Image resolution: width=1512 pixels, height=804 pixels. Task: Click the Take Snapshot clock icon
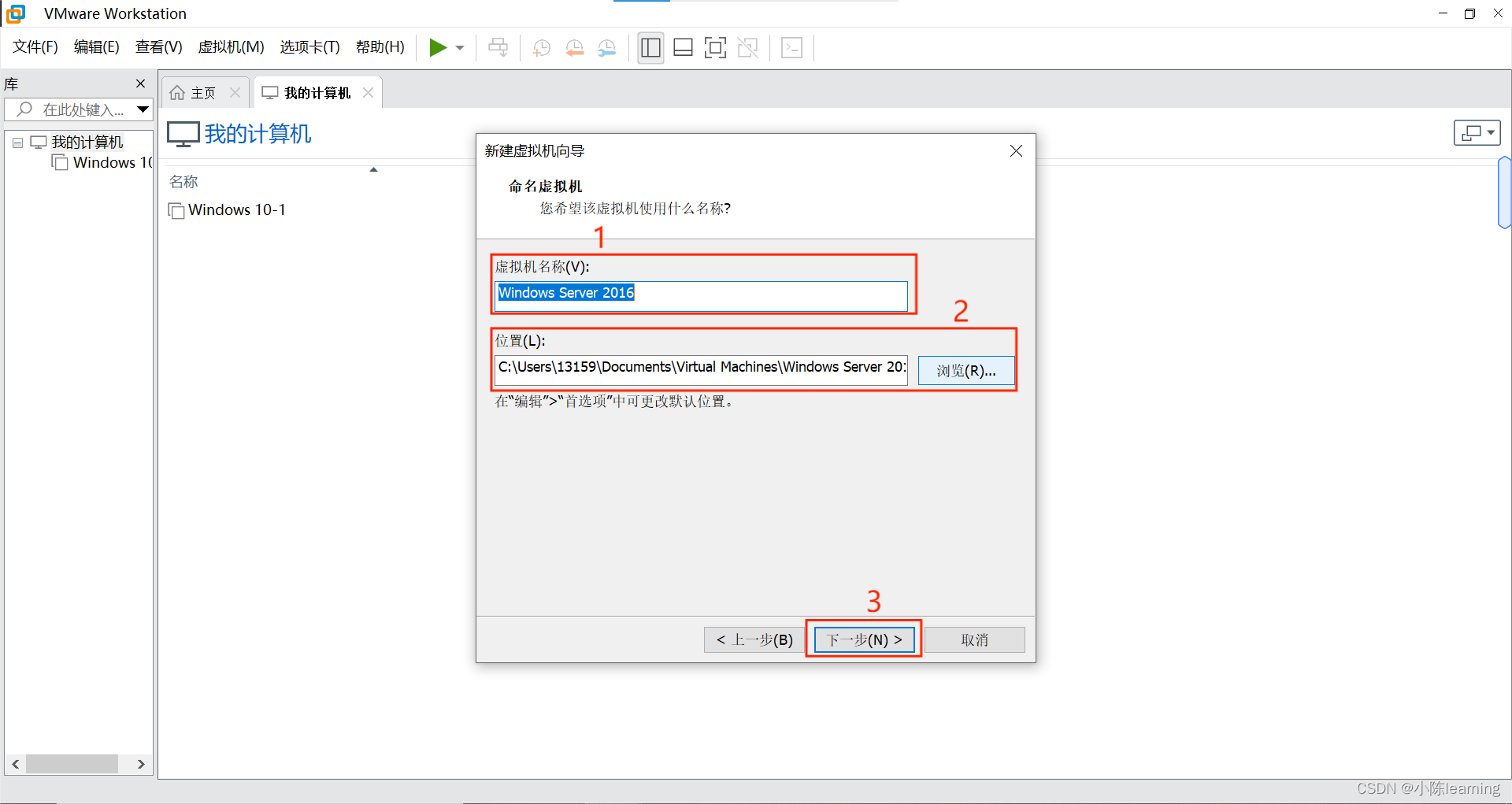pyautogui.click(x=541, y=48)
